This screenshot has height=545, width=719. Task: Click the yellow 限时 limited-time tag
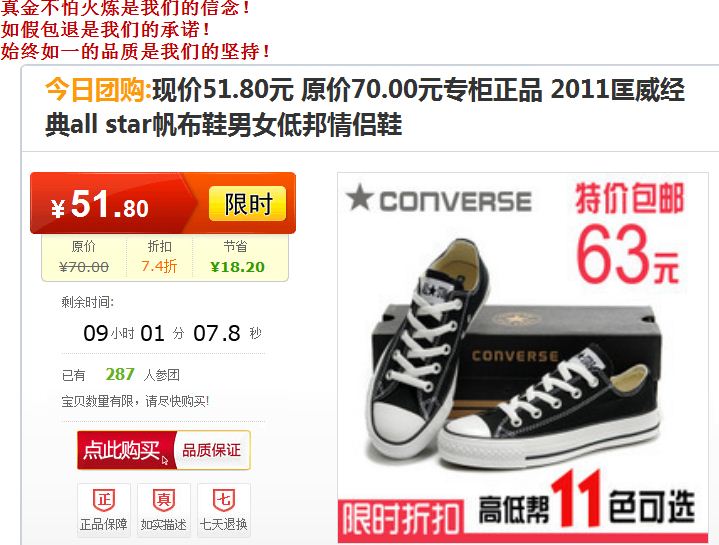[248, 204]
